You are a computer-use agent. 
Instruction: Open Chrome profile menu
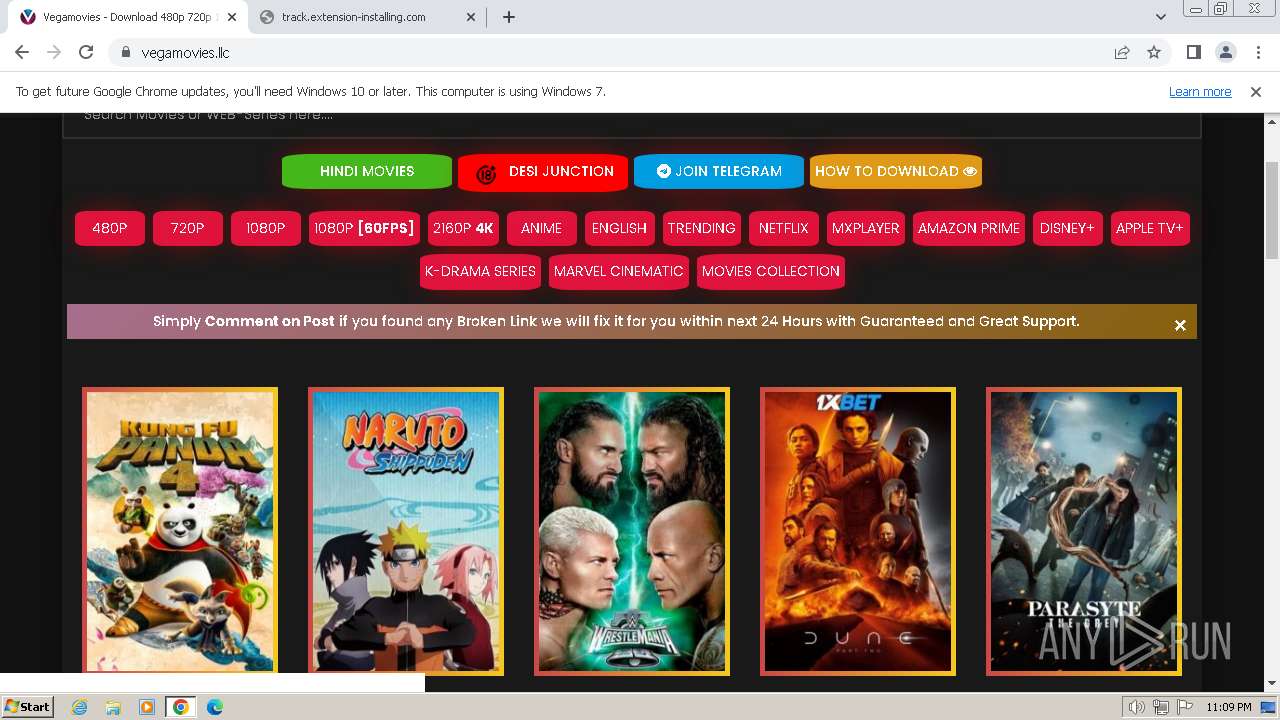point(1225,52)
